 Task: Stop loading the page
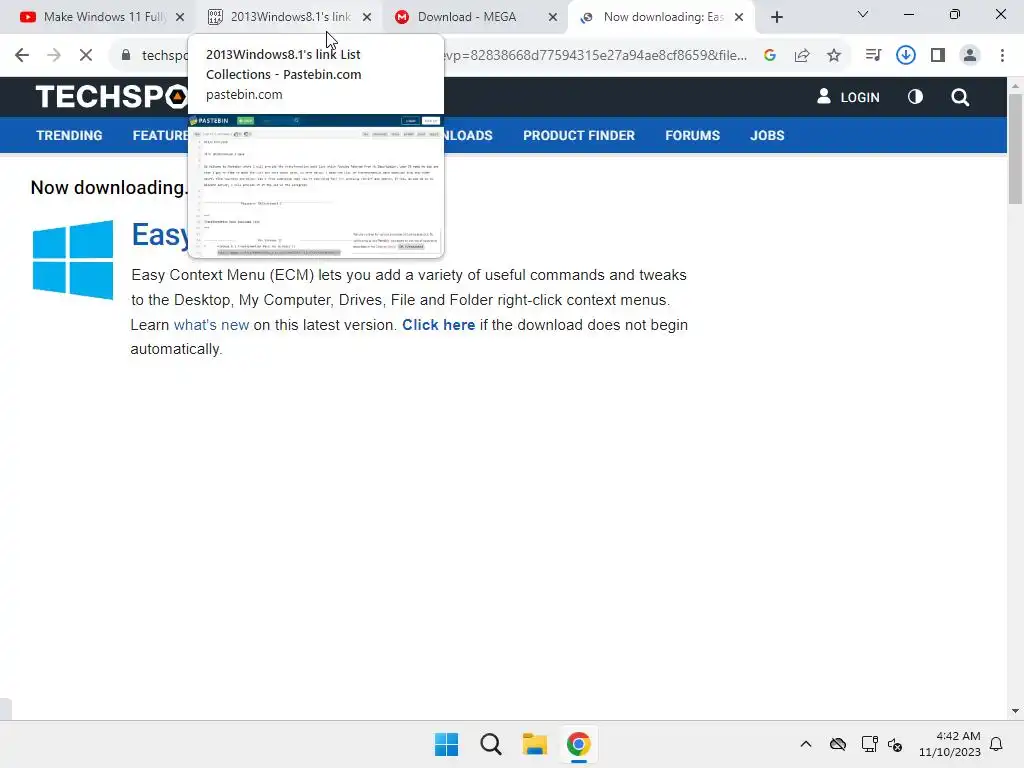[x=86, y=56]
